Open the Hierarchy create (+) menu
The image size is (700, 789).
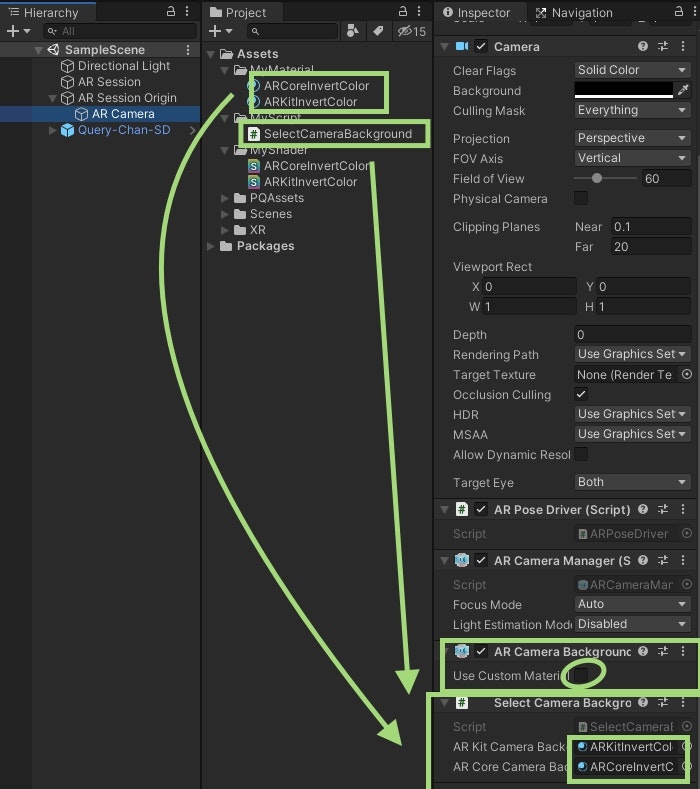point(18,31)
